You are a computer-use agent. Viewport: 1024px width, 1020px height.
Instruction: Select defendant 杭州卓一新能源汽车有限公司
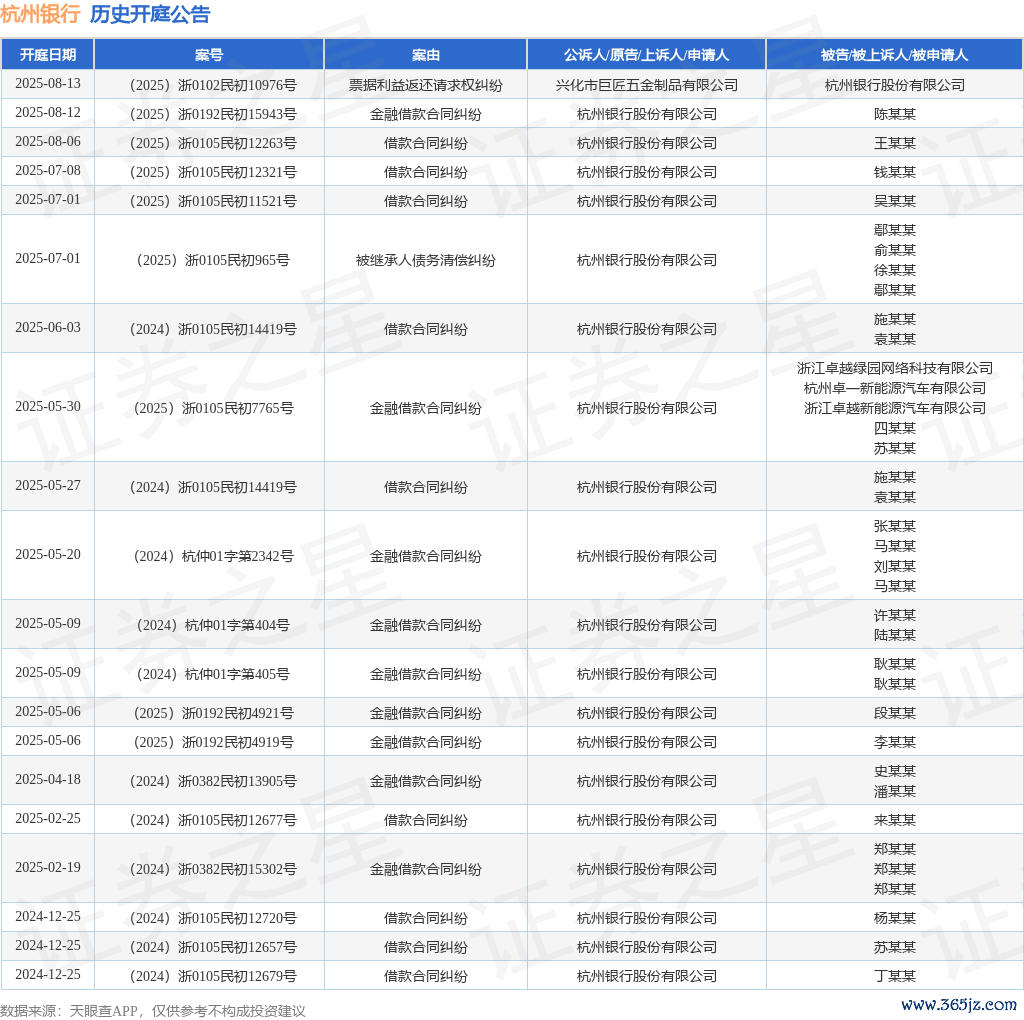pyautogui.click(x=894, y=388)
